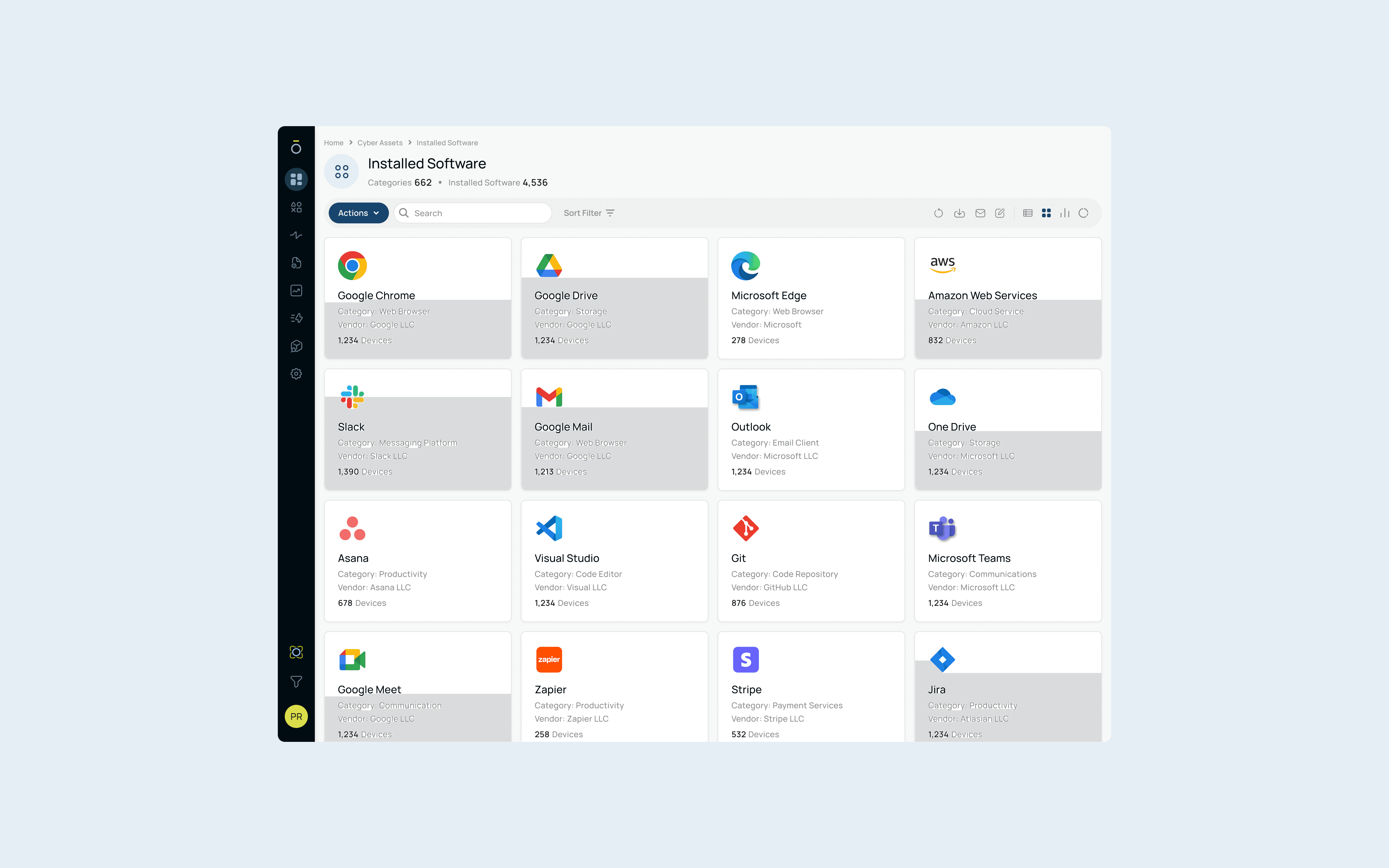Click the Gmail logo
Image resolution: width=1389 pixels, height=868 pixels.
pyautogui.click(x=549, y=397)
